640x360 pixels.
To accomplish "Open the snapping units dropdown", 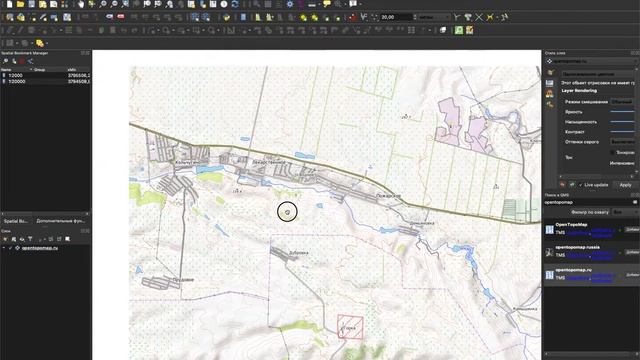I will pyautogui.click(x=434, y=17).
